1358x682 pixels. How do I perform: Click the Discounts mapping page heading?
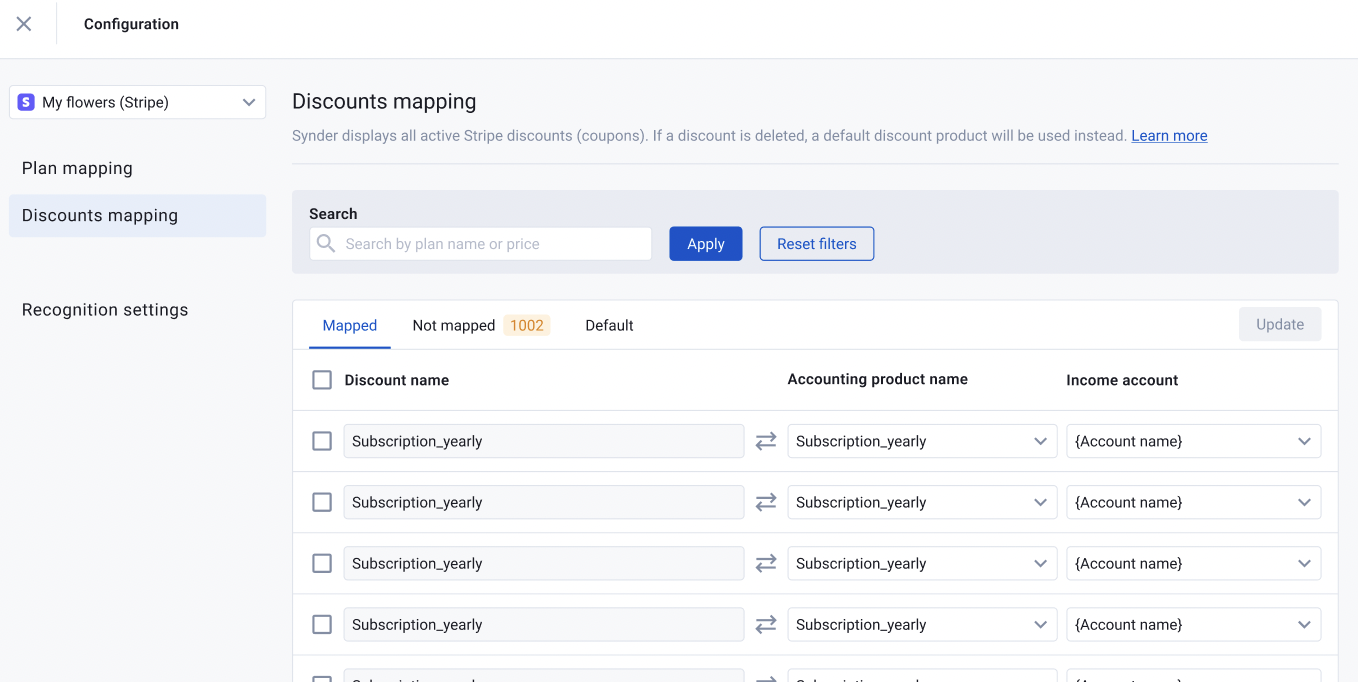[384, 101]
